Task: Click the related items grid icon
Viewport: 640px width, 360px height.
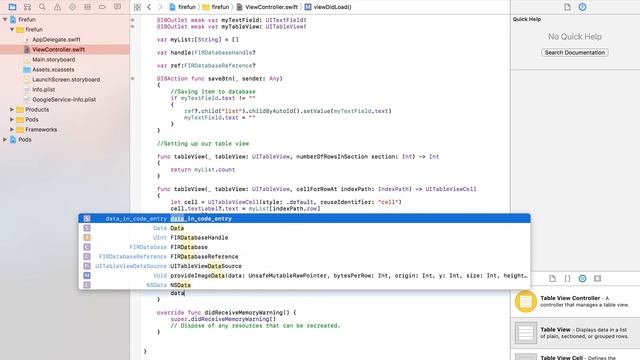Action: click(137, 7)
